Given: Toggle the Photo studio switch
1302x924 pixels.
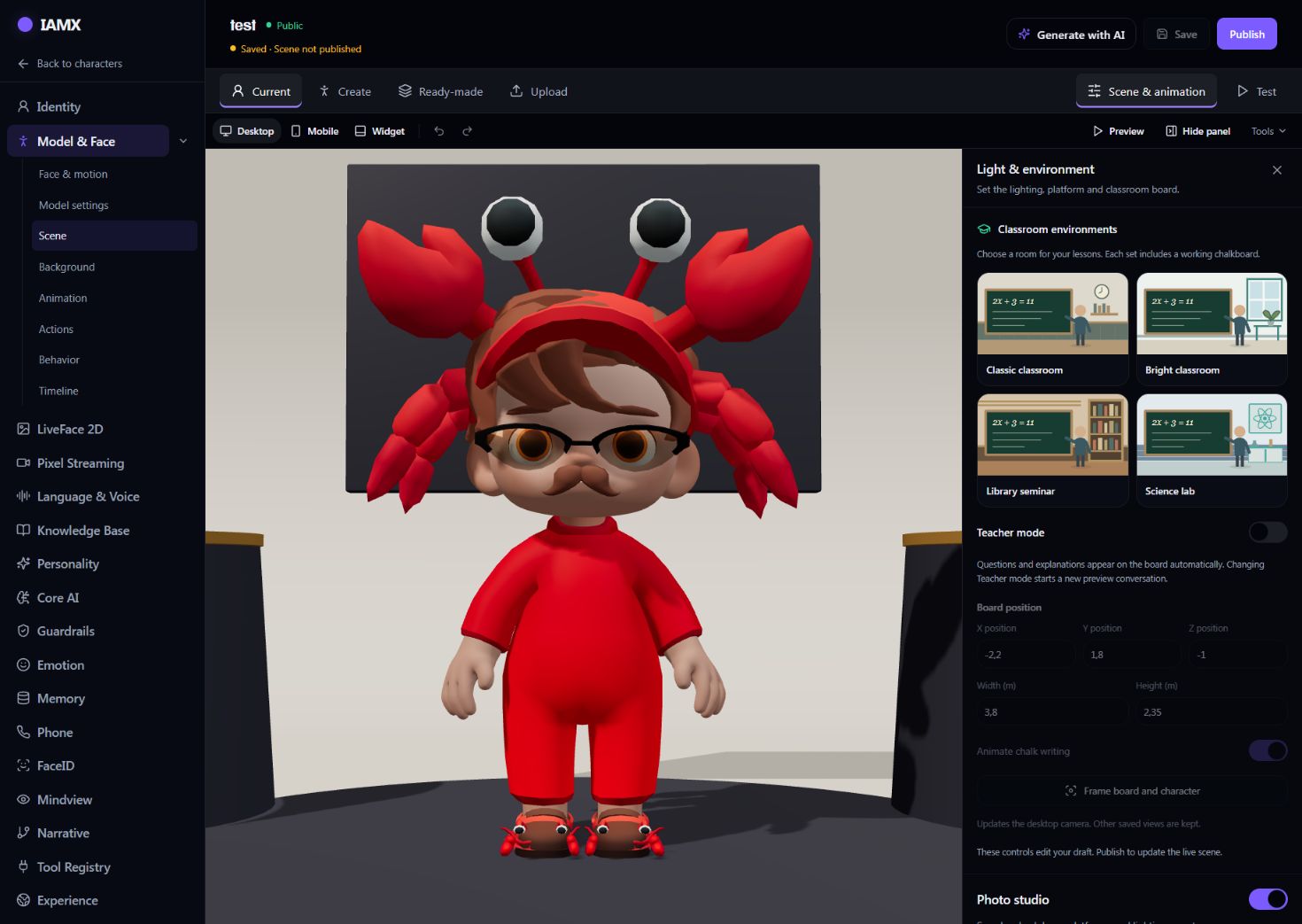Looking at the screenshot, I should click(x=1267, y=899).
